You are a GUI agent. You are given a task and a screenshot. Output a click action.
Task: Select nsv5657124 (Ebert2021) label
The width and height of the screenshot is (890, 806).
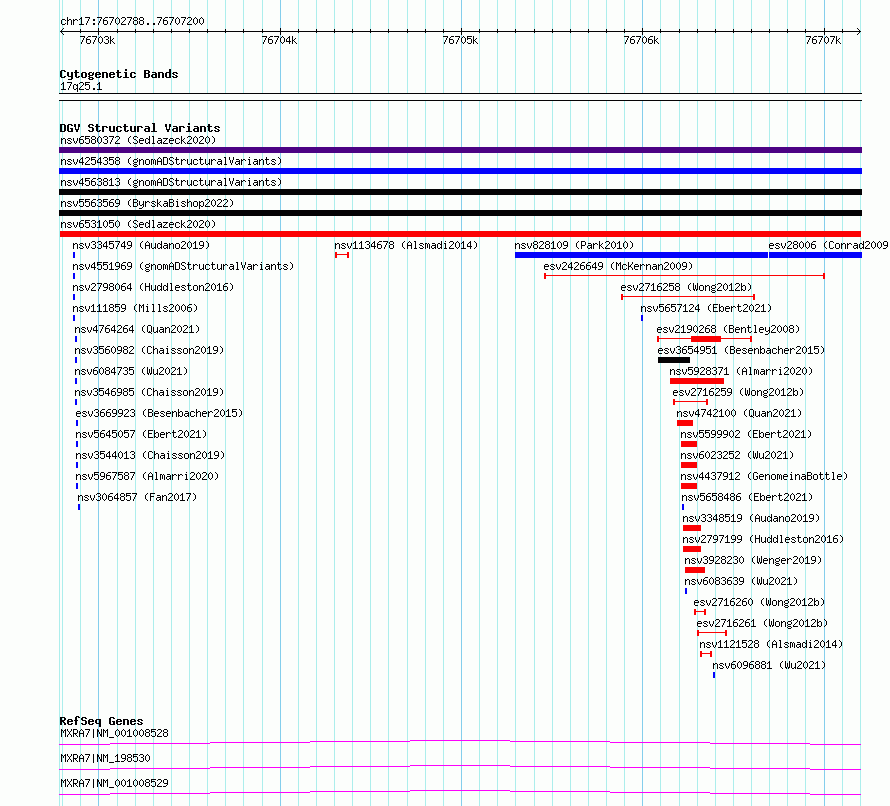click(706, 308)
